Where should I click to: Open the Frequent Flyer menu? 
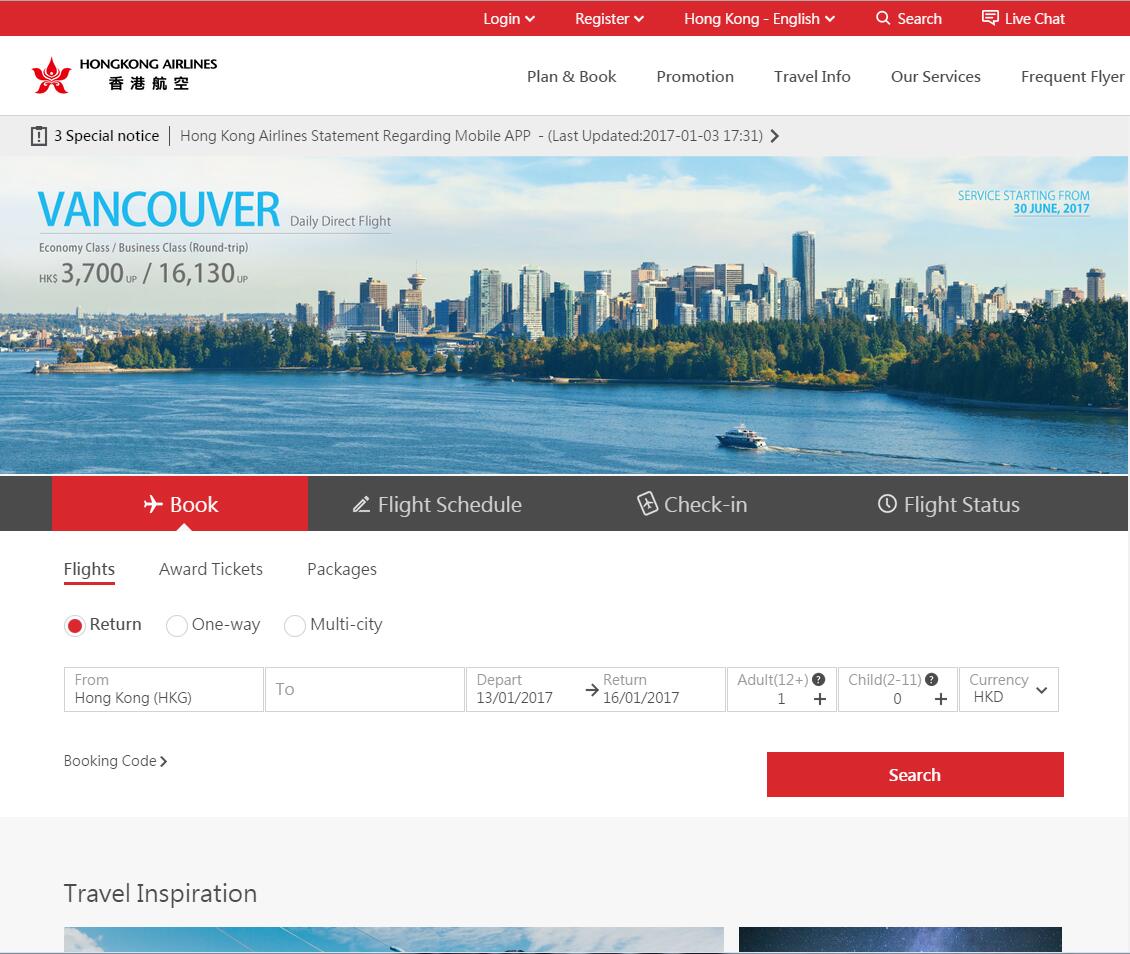coord(1072,76)
